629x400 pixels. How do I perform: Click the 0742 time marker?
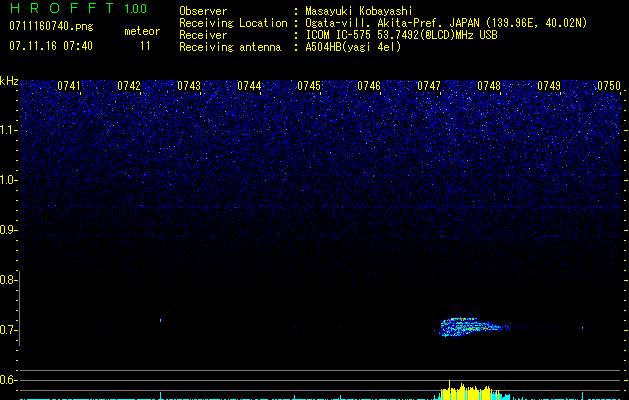click(x=129, y=86)
